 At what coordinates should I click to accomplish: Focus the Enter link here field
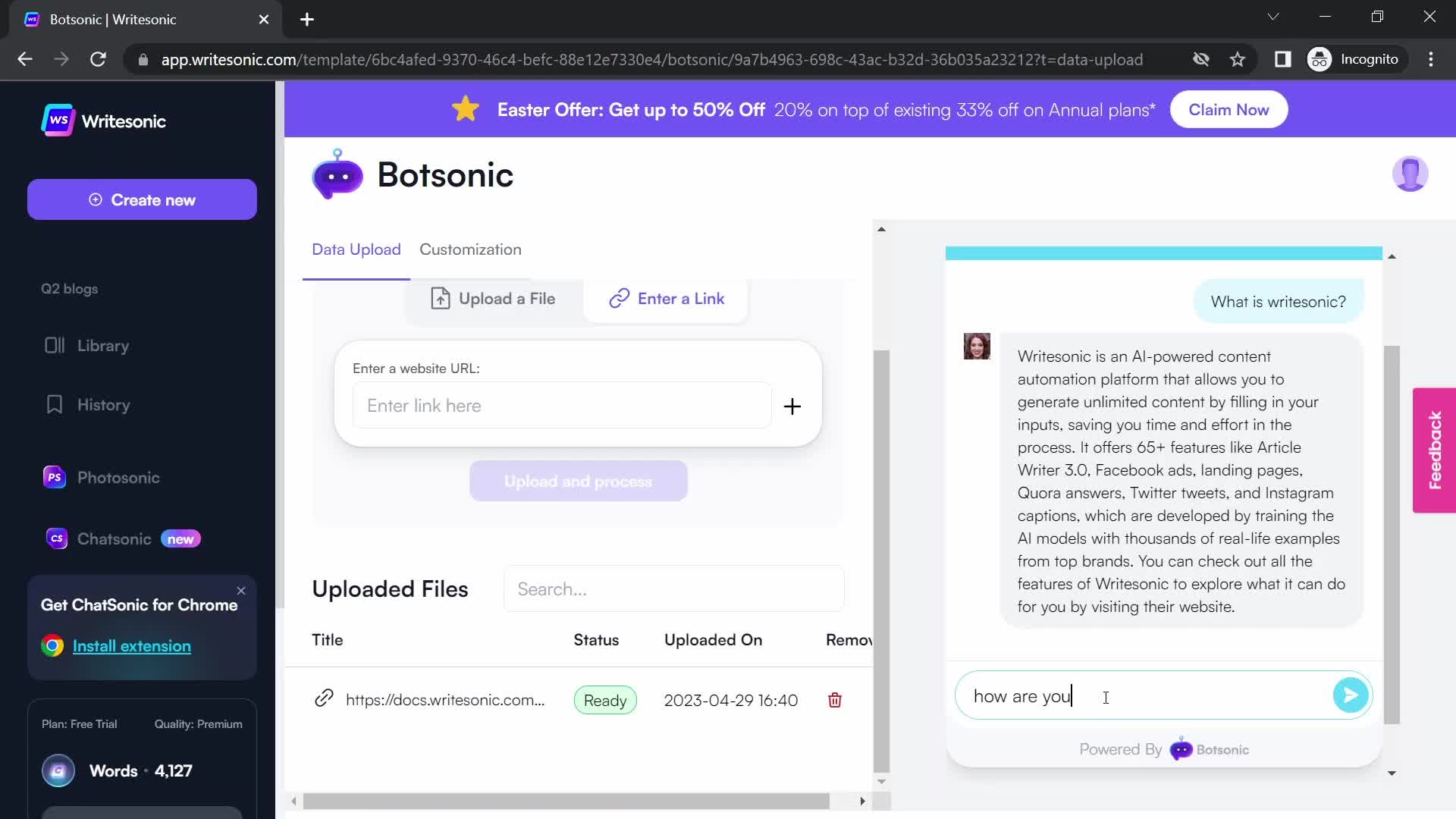click(x=562, y=406)
